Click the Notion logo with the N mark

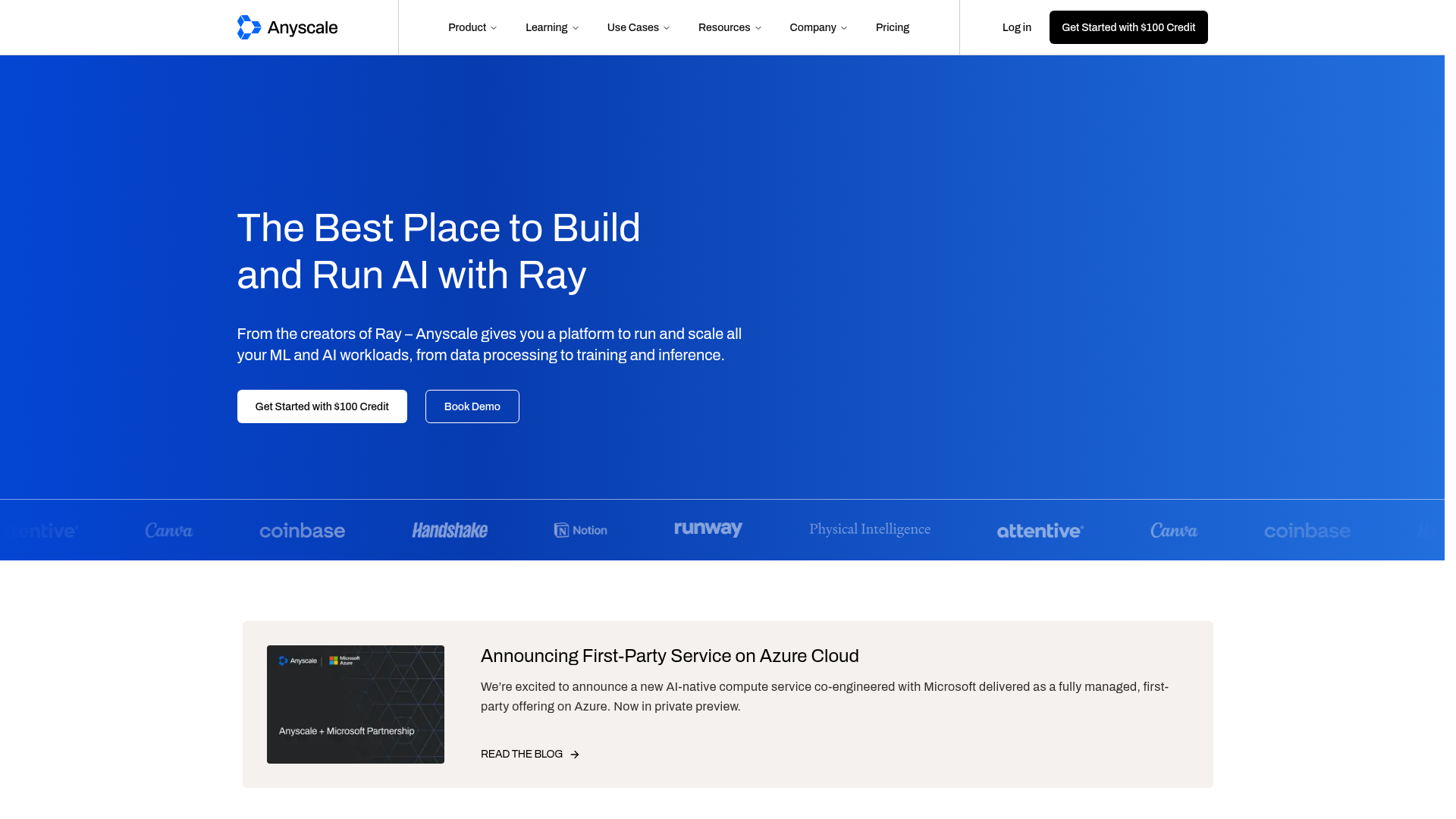580,530
